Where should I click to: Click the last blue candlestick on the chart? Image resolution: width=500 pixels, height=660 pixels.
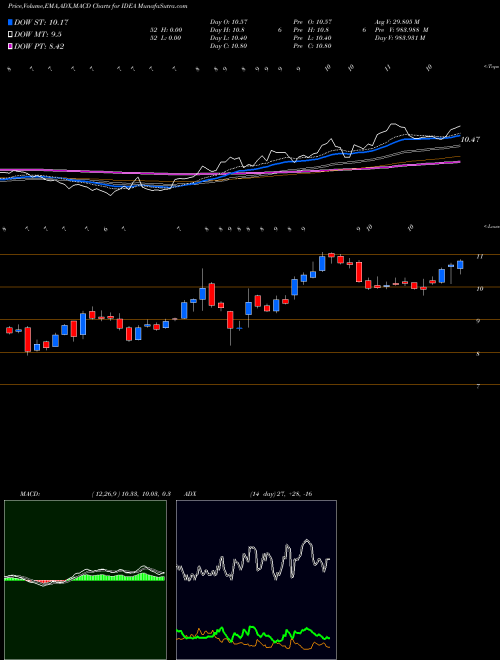click(460, 265)
